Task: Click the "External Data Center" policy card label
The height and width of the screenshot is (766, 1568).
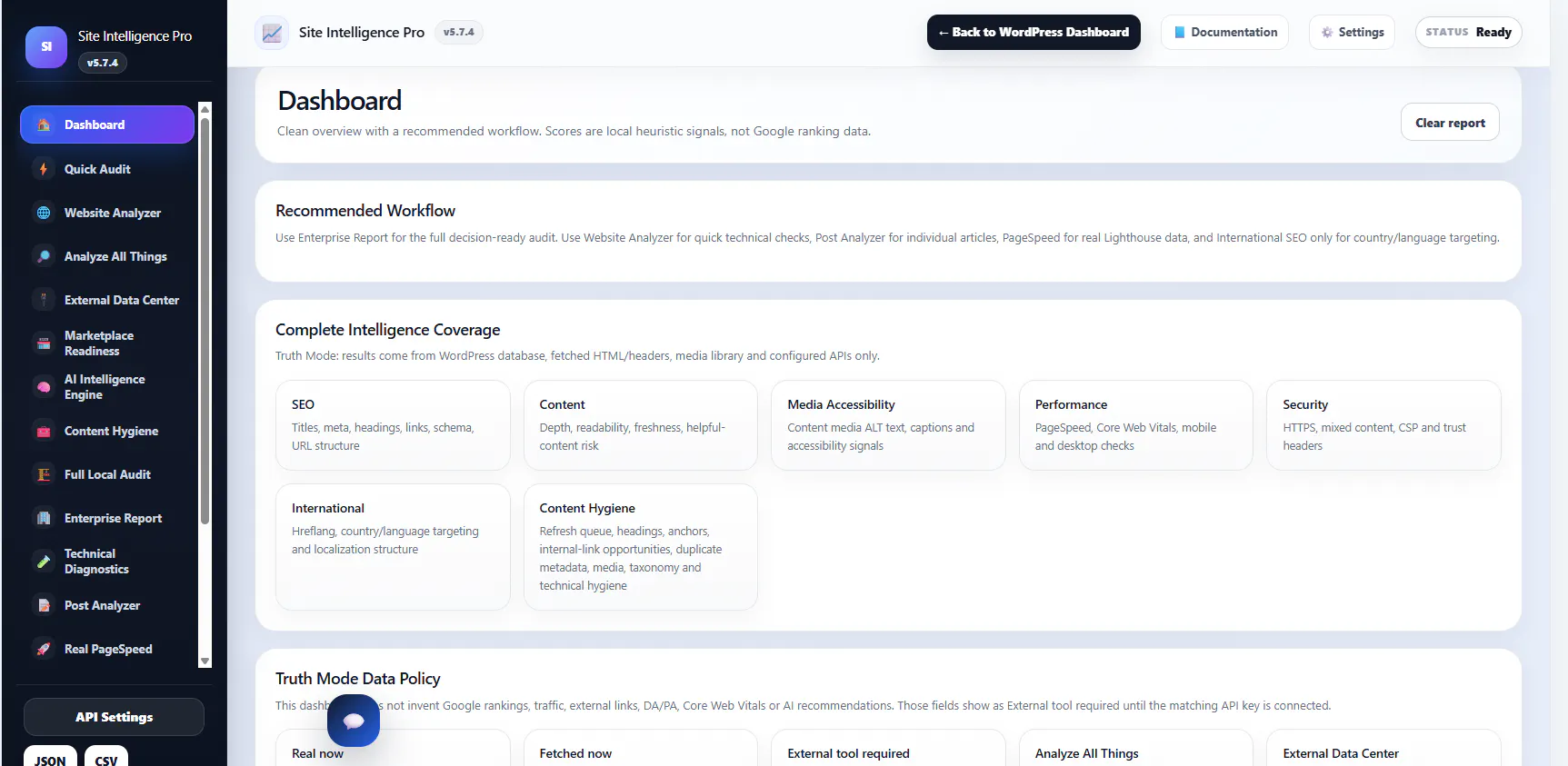Action: (1341, 753)
